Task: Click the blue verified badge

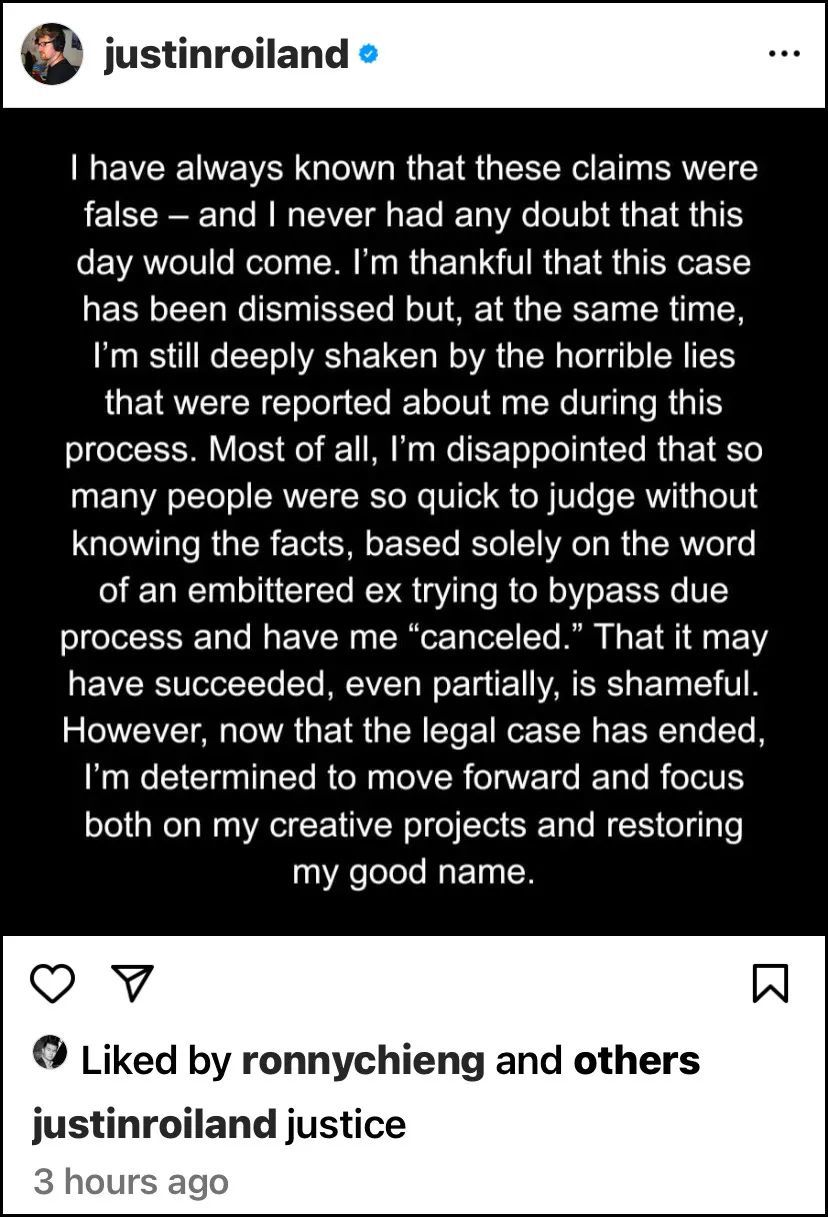Action: [x=367, y=55]
